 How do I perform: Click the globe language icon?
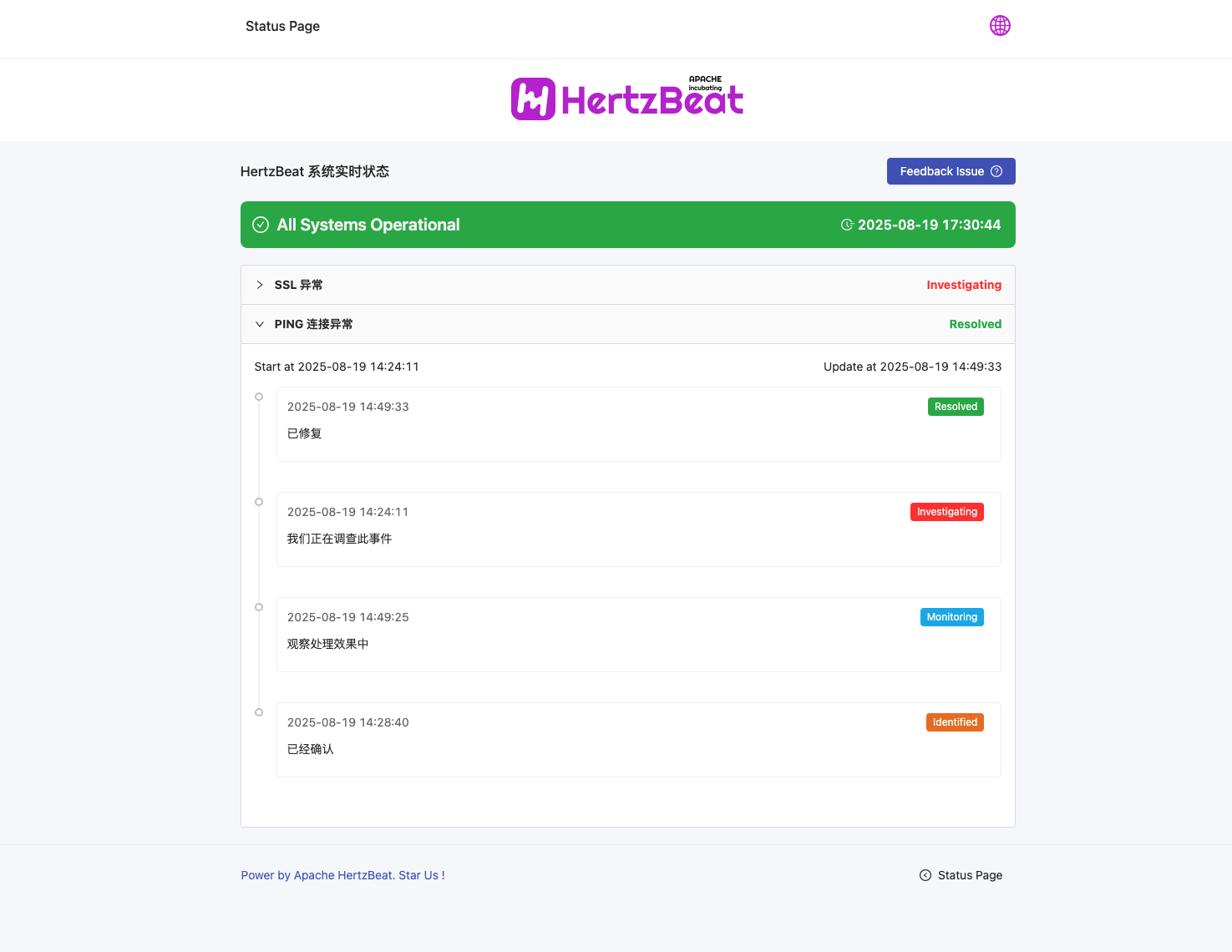tap(1000, 26)
